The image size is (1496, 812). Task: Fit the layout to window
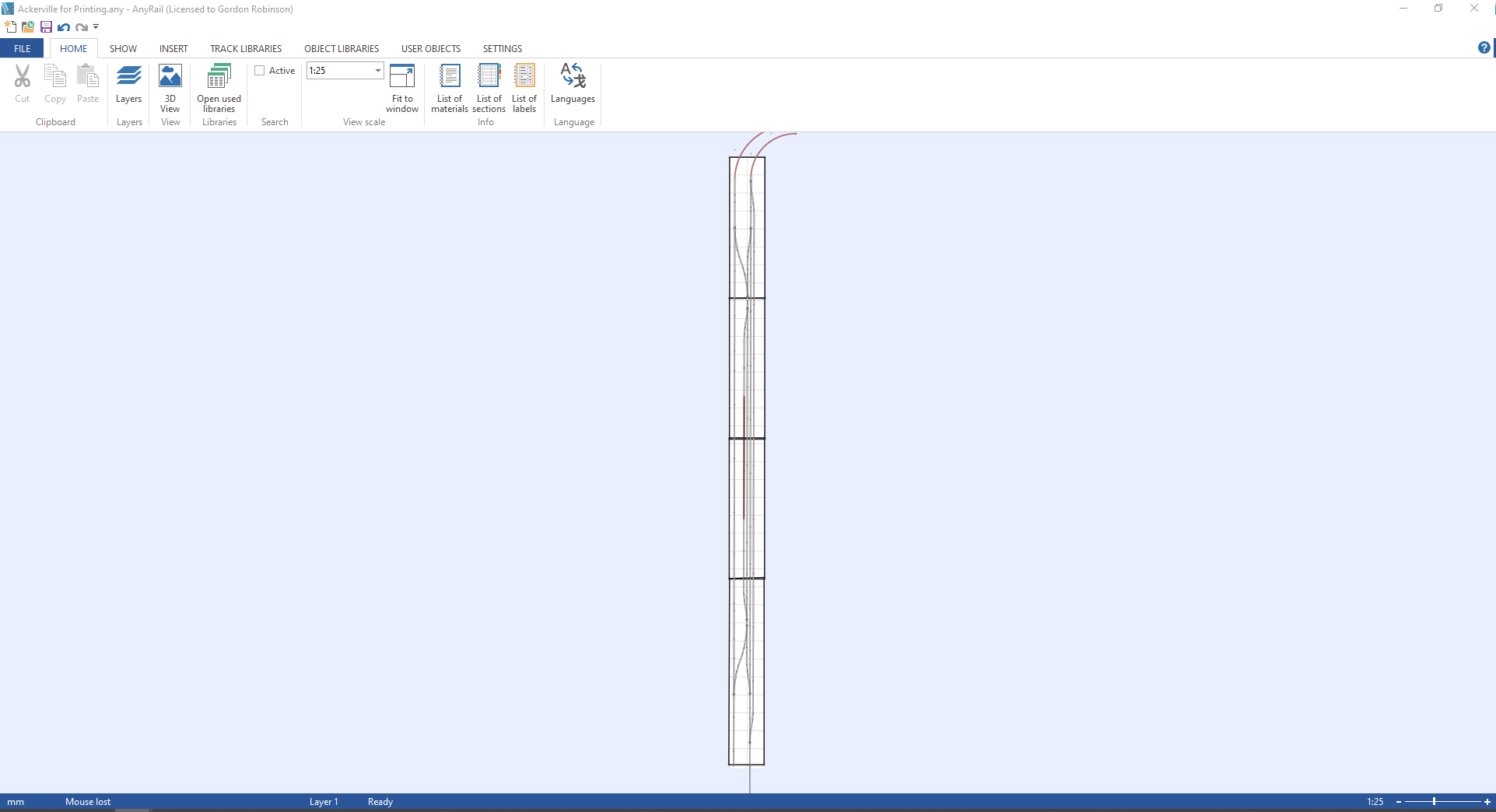point(402,84)
